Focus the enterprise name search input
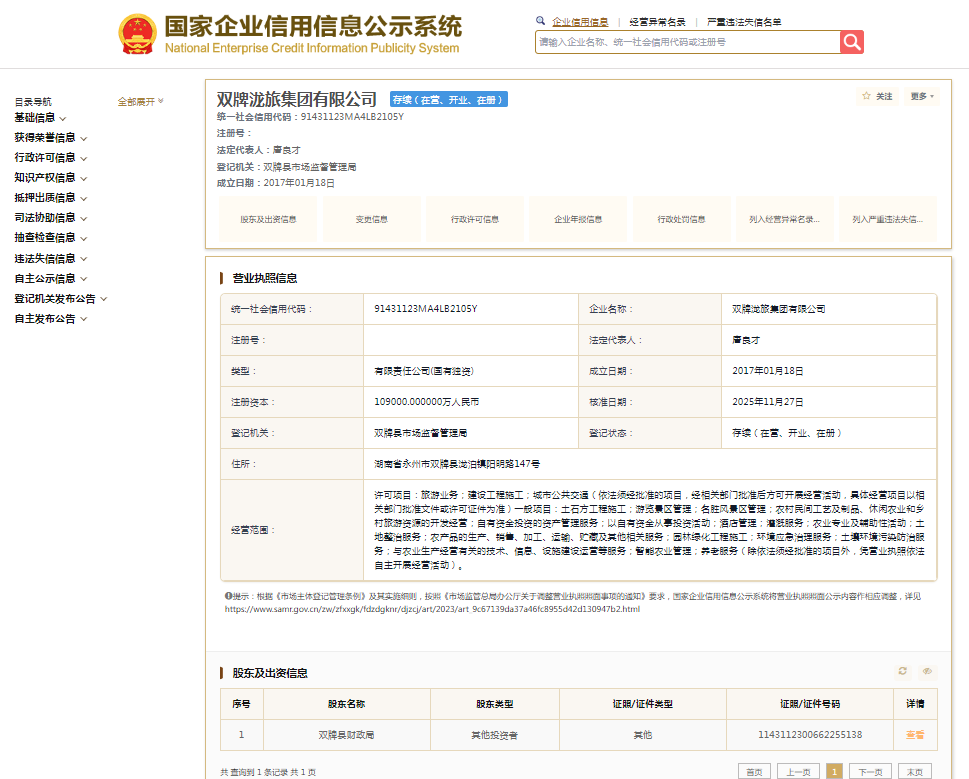Viewport: 969px width, 779px height. point(687,42)
